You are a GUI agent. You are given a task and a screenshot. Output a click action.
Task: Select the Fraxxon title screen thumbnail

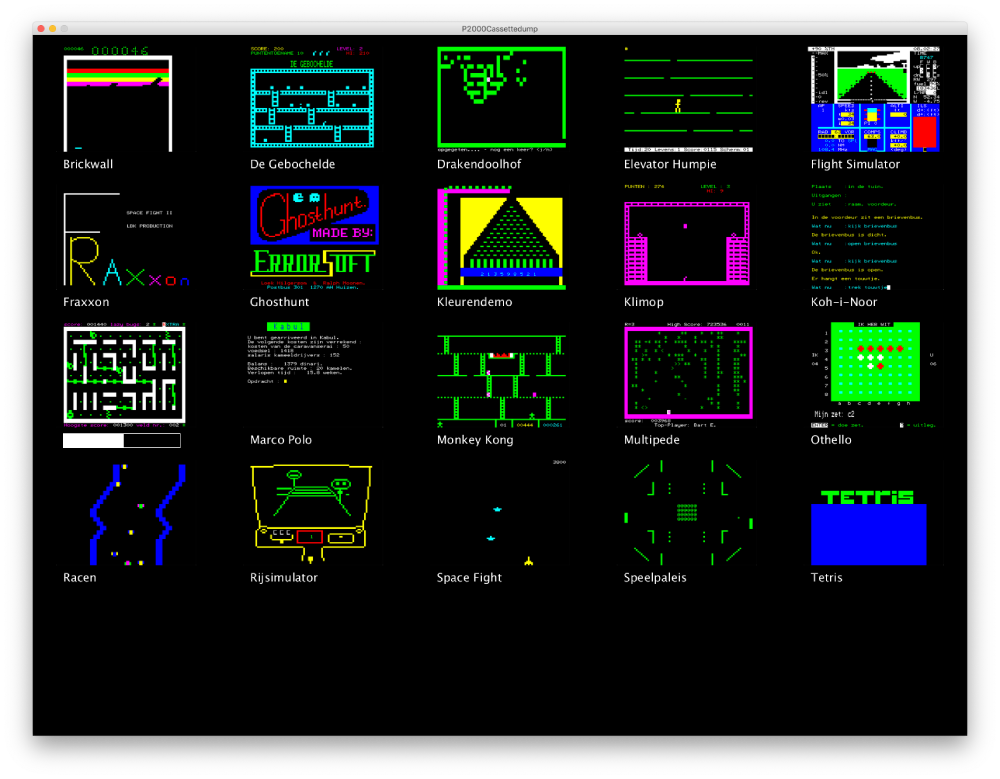click(125, 238)
